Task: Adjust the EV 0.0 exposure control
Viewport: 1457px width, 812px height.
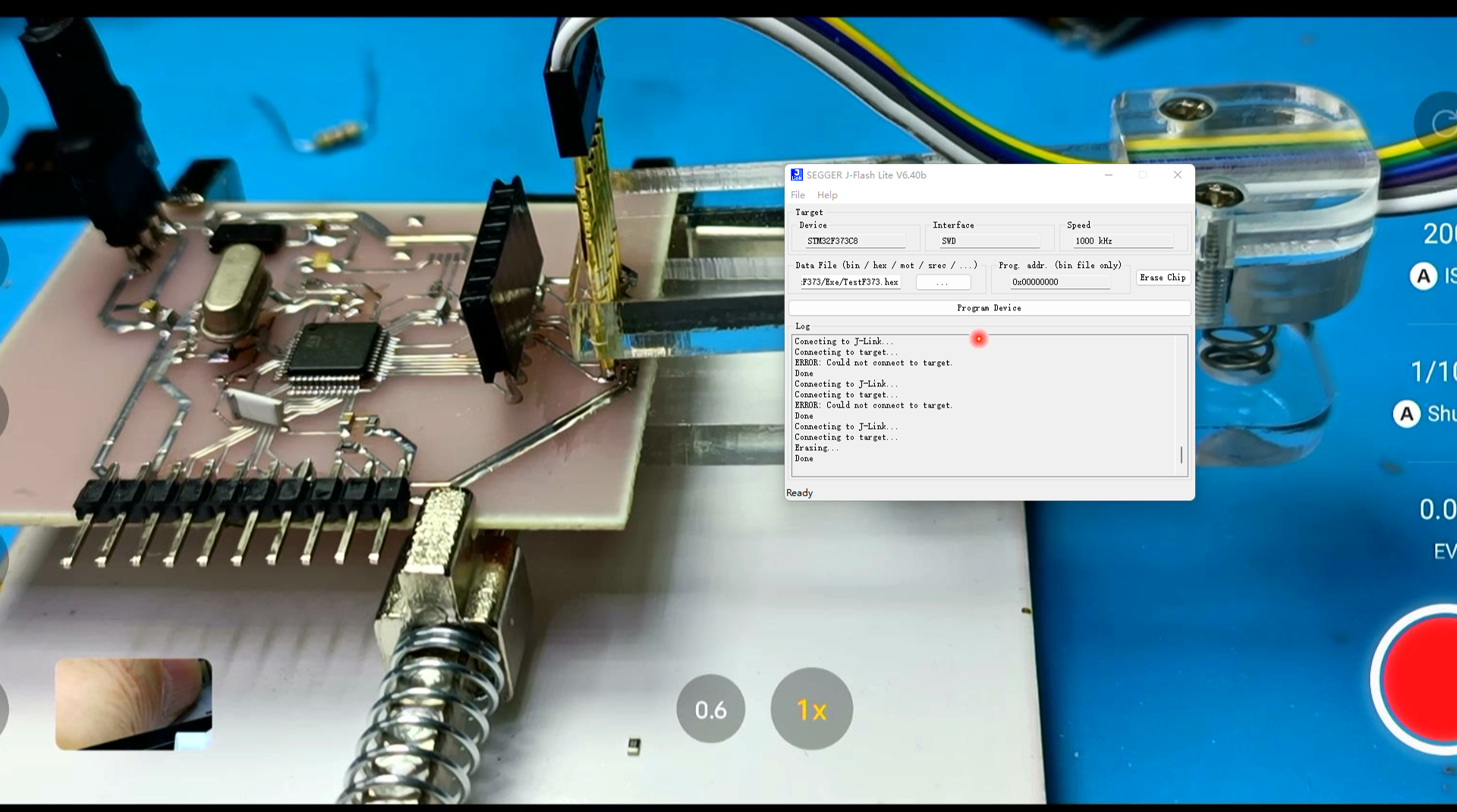Action: [x=1438, y=510]
